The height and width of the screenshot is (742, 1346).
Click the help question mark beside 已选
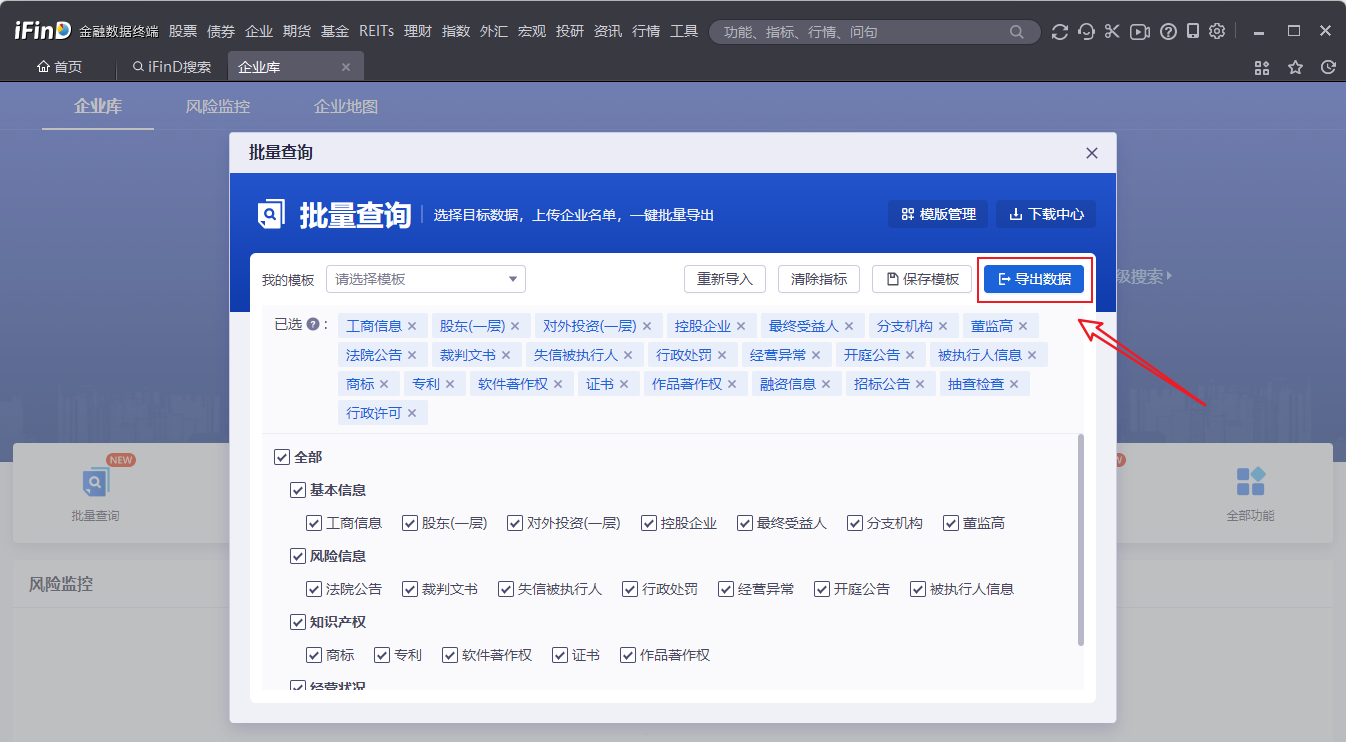313,325
